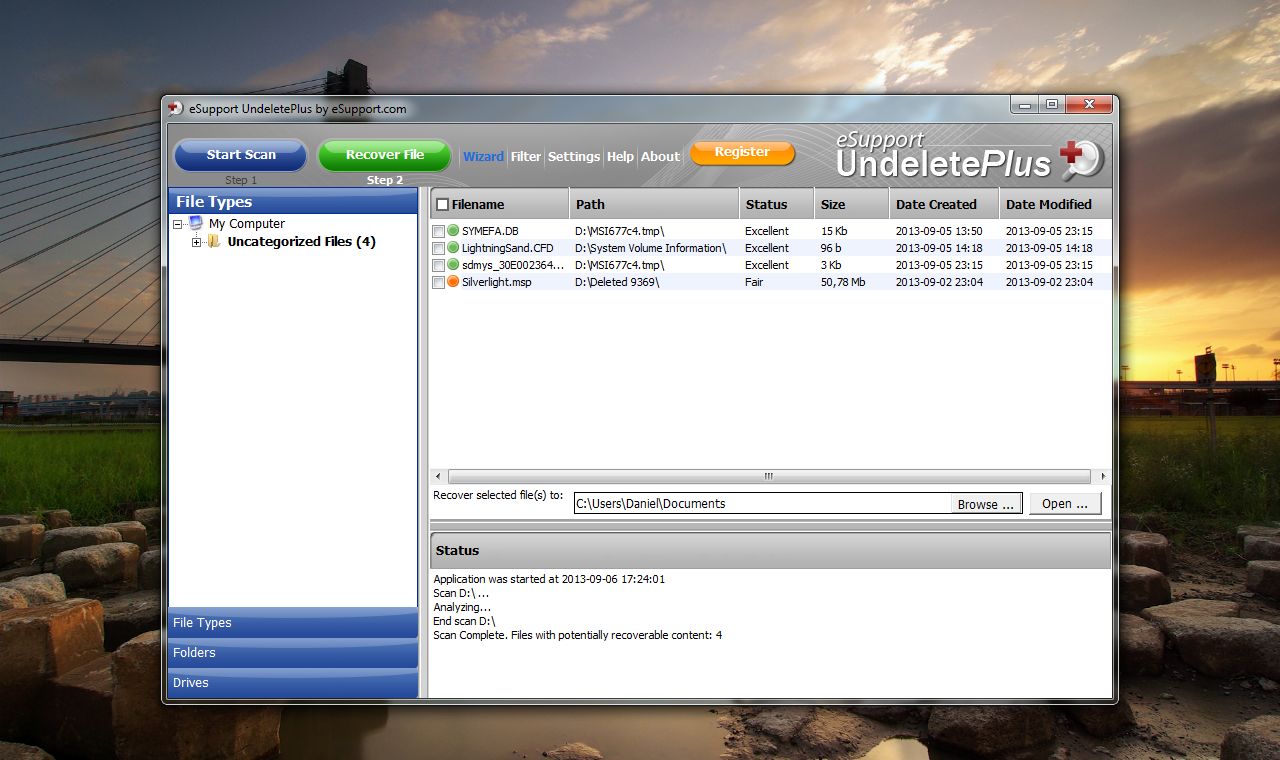Click the Status panel header
The width and height of the screenshot is (1280, 760).
click(x=770, y=550)
